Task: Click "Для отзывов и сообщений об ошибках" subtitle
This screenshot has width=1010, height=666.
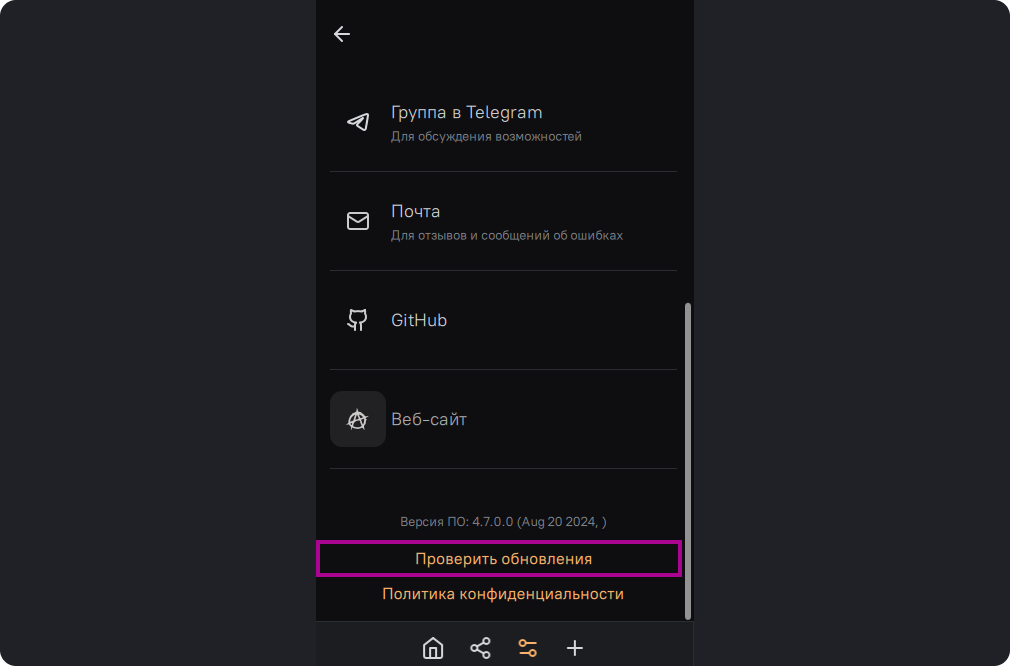Action: [506, 236]
